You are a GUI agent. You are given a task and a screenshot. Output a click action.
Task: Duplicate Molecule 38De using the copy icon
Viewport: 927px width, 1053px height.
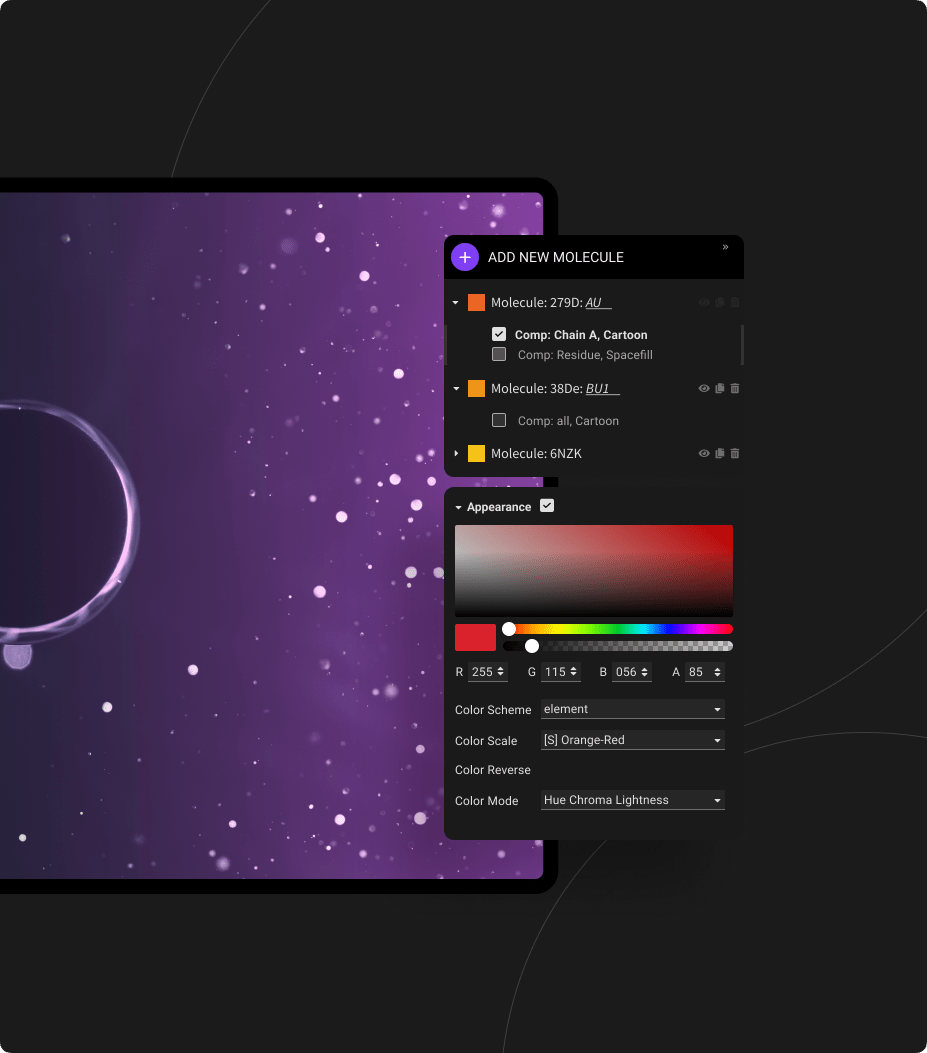pos(719,388)
